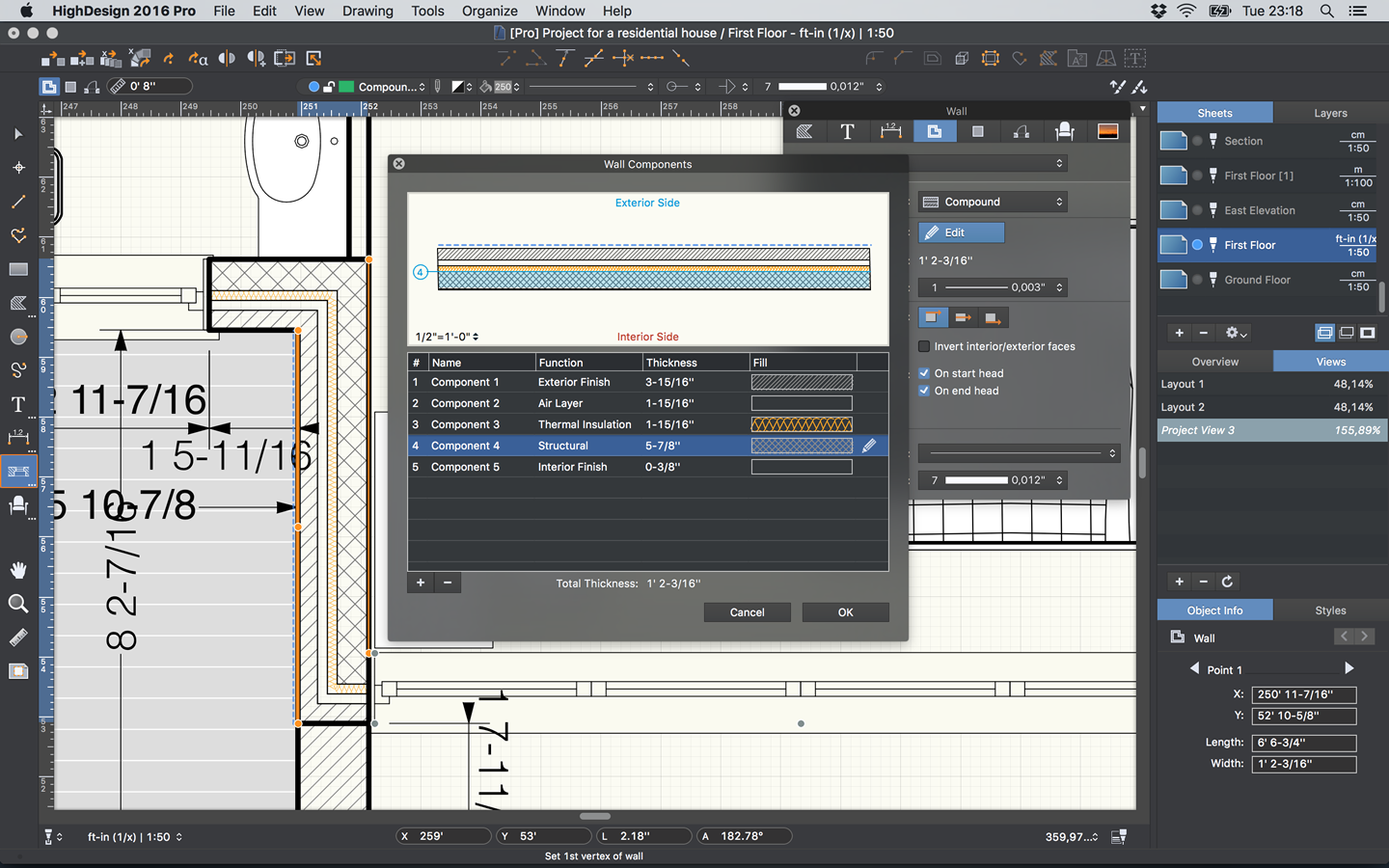
Task: Open the ft-in 1:50 scale dropdown in status bar
Action: (134, 837)
